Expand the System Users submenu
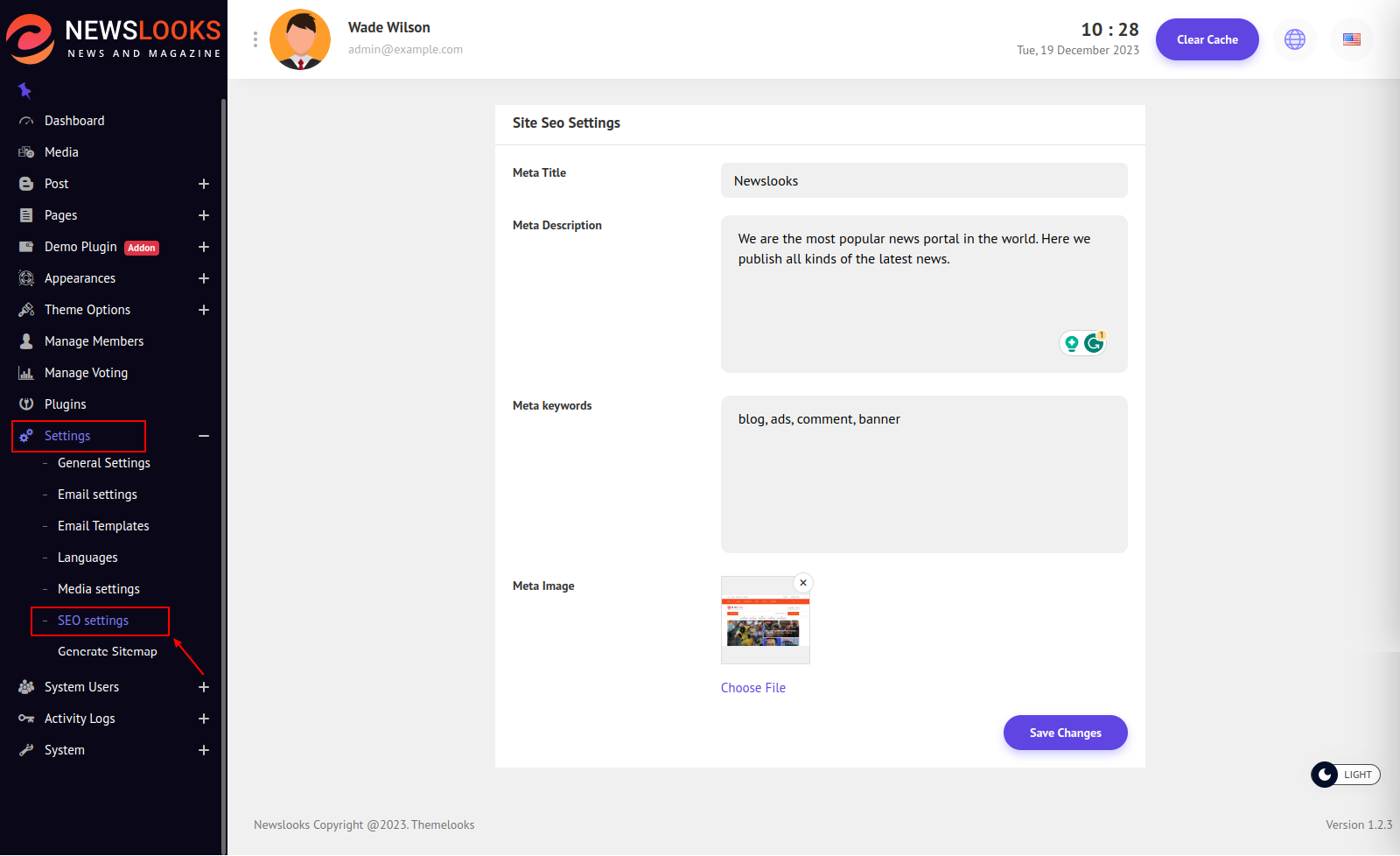This screenshot has height=856, width=1400. click(x=203, y=687)
